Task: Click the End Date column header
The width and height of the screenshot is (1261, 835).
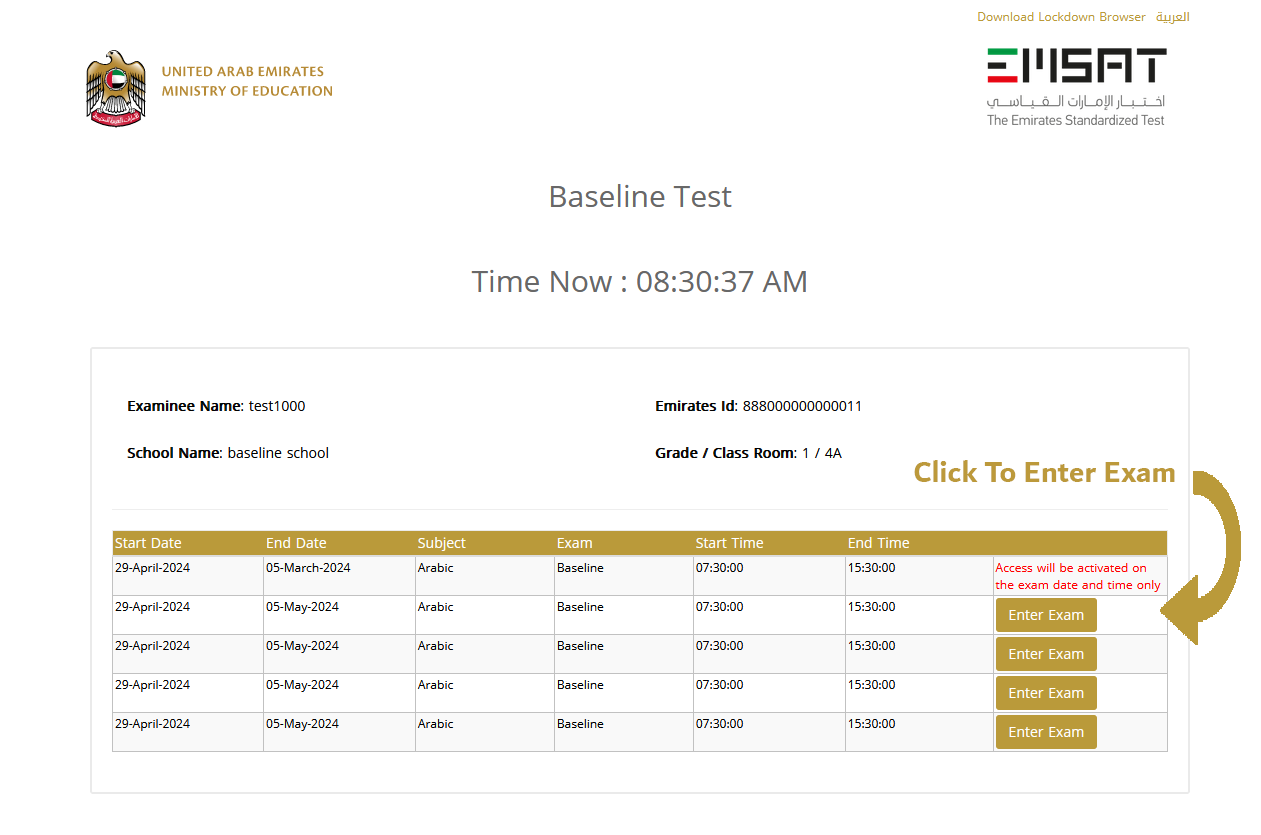Action: [296, 542]
